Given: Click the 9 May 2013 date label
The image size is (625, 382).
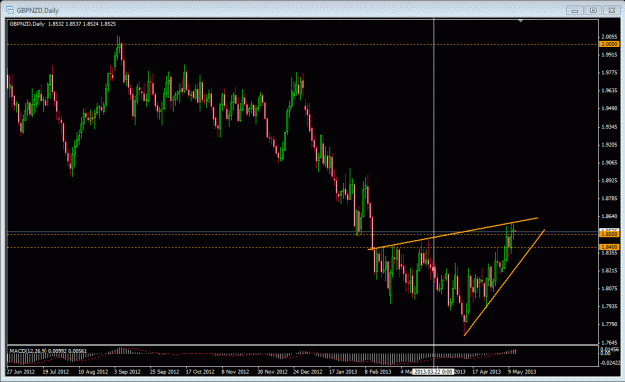Looking at the screenshot, I should point(522,372).
